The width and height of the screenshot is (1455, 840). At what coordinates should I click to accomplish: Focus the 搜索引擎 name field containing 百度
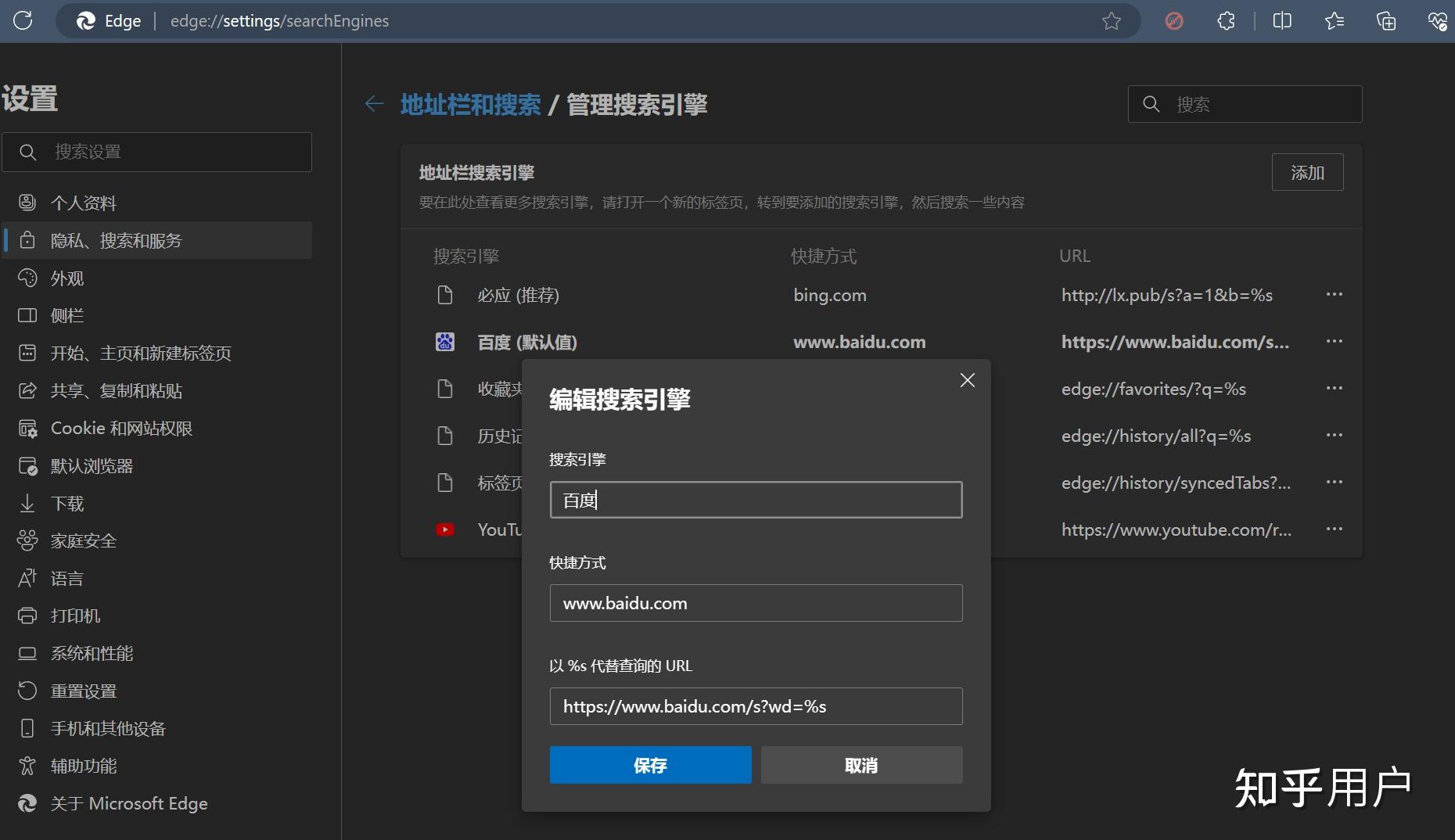point(756,500)
